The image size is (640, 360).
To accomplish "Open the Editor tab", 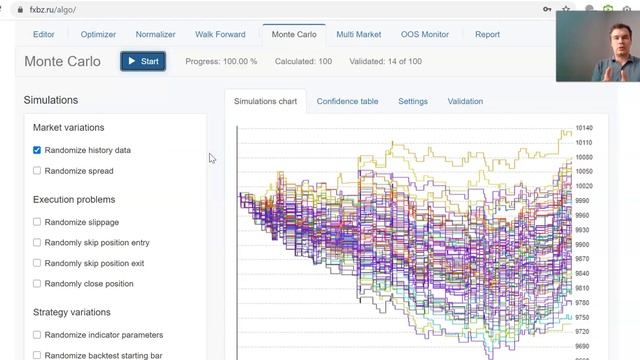I will [44, 34].
